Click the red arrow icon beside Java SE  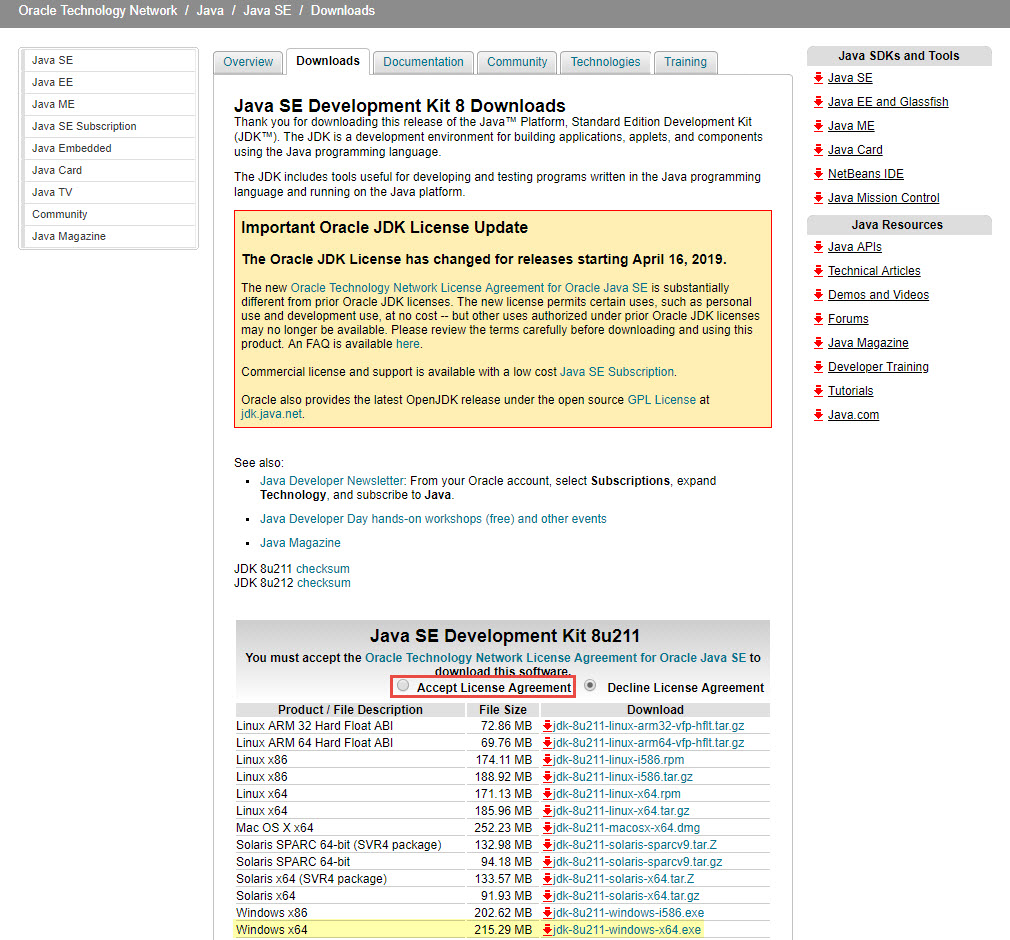[x=819, y=78]
